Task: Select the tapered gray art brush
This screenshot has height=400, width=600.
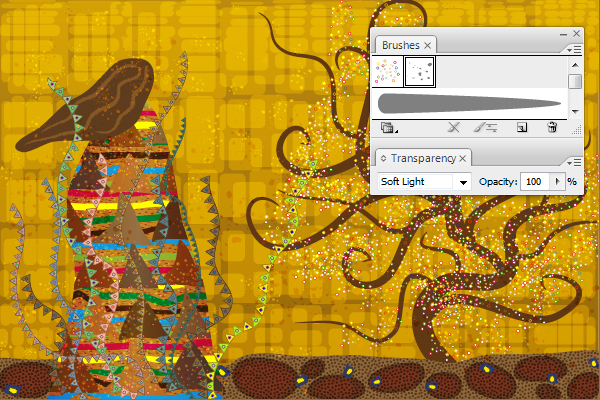Action: [x=469, y=104]
